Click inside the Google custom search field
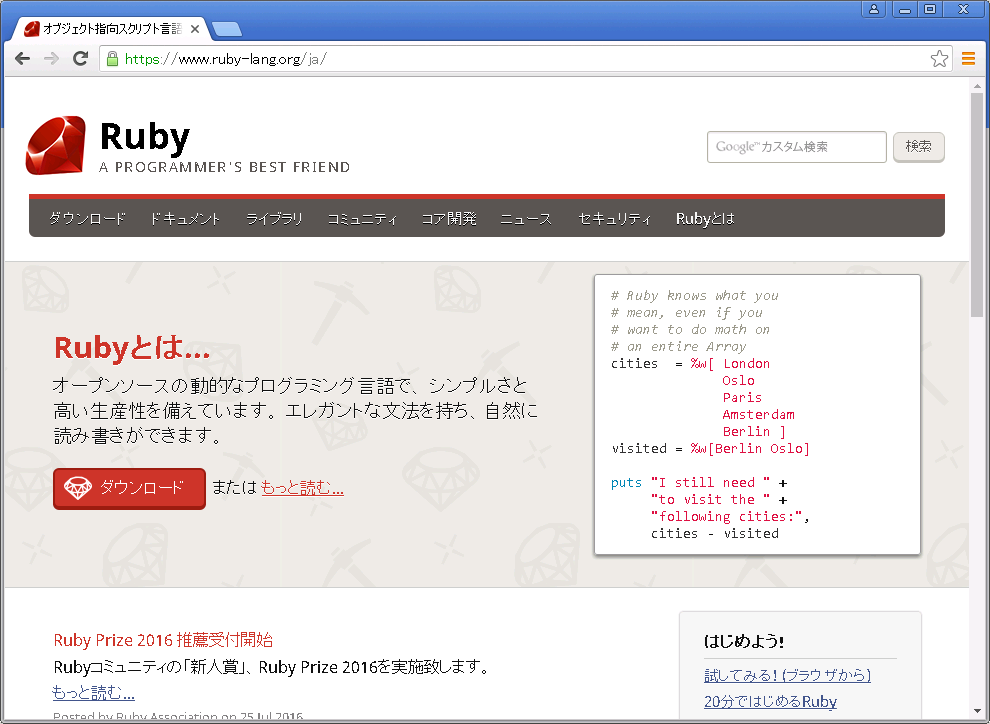This screenshot has height=724, width=990. coord(795,146)
